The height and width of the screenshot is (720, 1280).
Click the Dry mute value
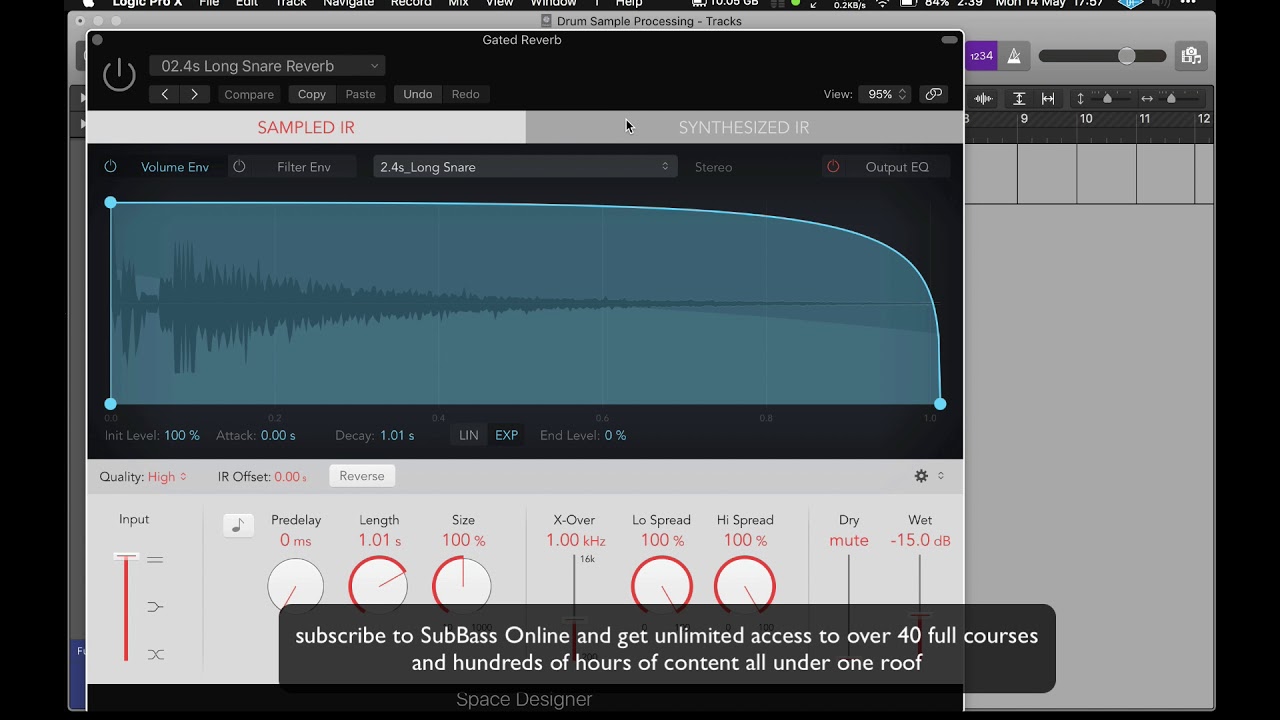click(x=849, y=541)
